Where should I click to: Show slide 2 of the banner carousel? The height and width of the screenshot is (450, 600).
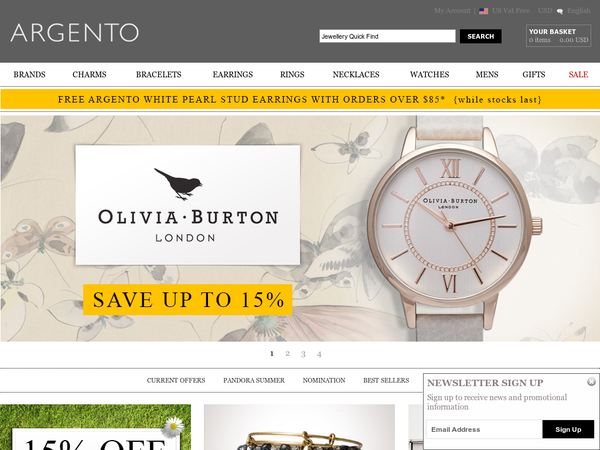[287, 354]
